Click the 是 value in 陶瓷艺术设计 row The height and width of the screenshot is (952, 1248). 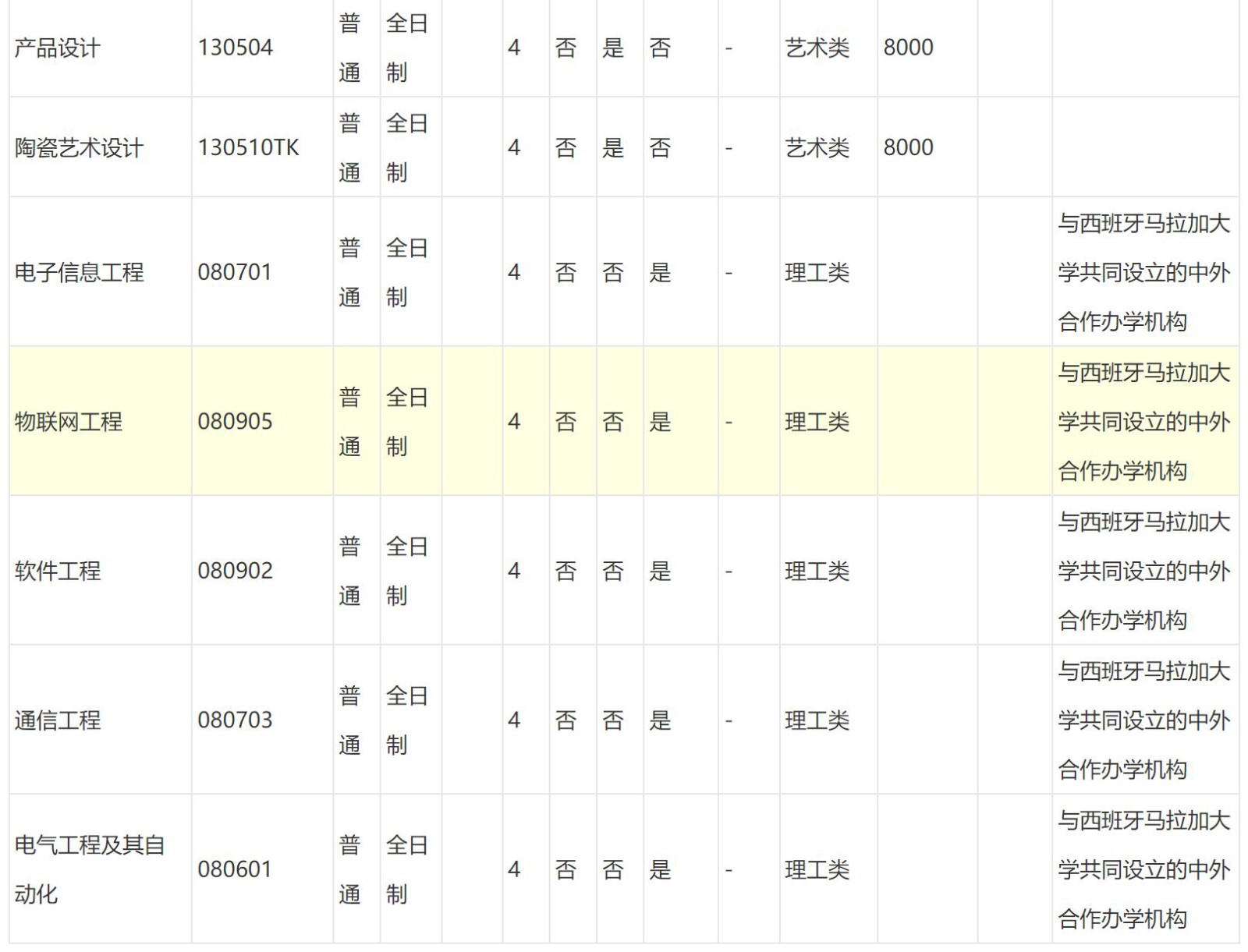coord(613,148)
